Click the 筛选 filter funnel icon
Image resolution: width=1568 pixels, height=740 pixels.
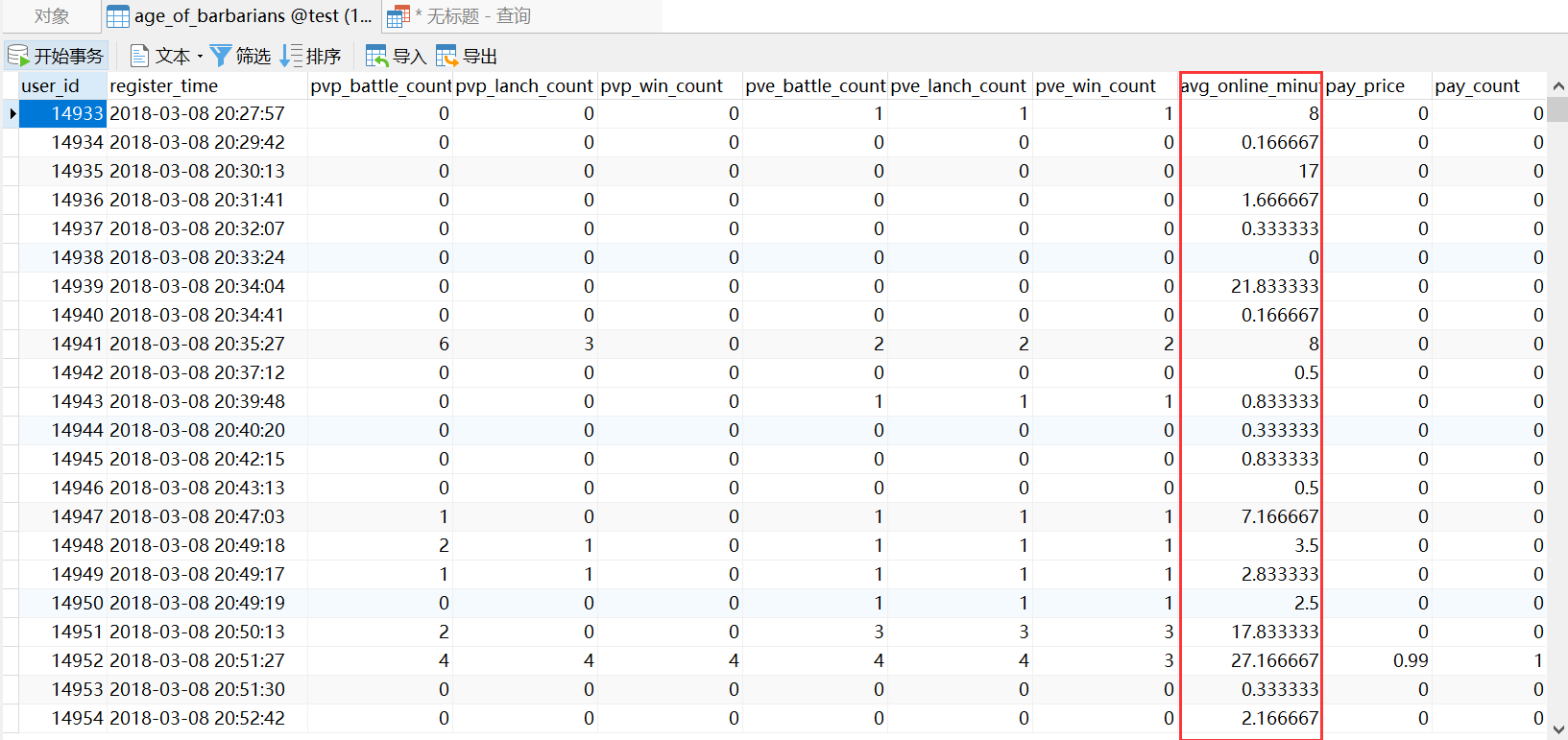pos(221,56)
